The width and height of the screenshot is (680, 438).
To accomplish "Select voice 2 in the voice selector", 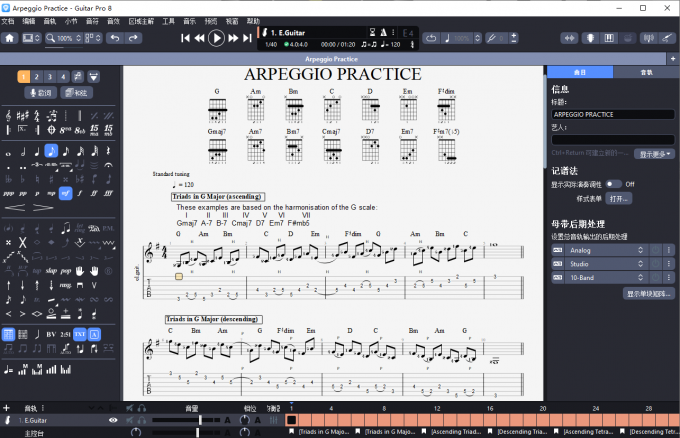I will 37,77.
